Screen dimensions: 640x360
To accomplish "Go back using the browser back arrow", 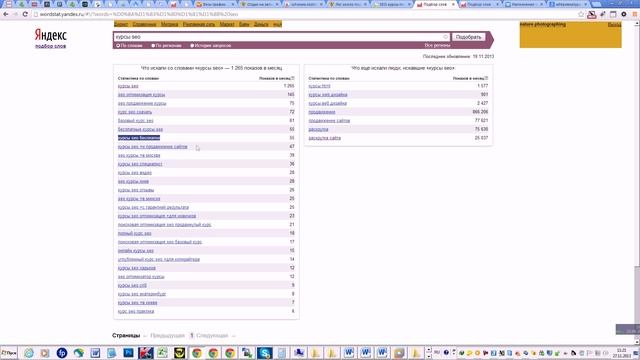I will point(6,14).
